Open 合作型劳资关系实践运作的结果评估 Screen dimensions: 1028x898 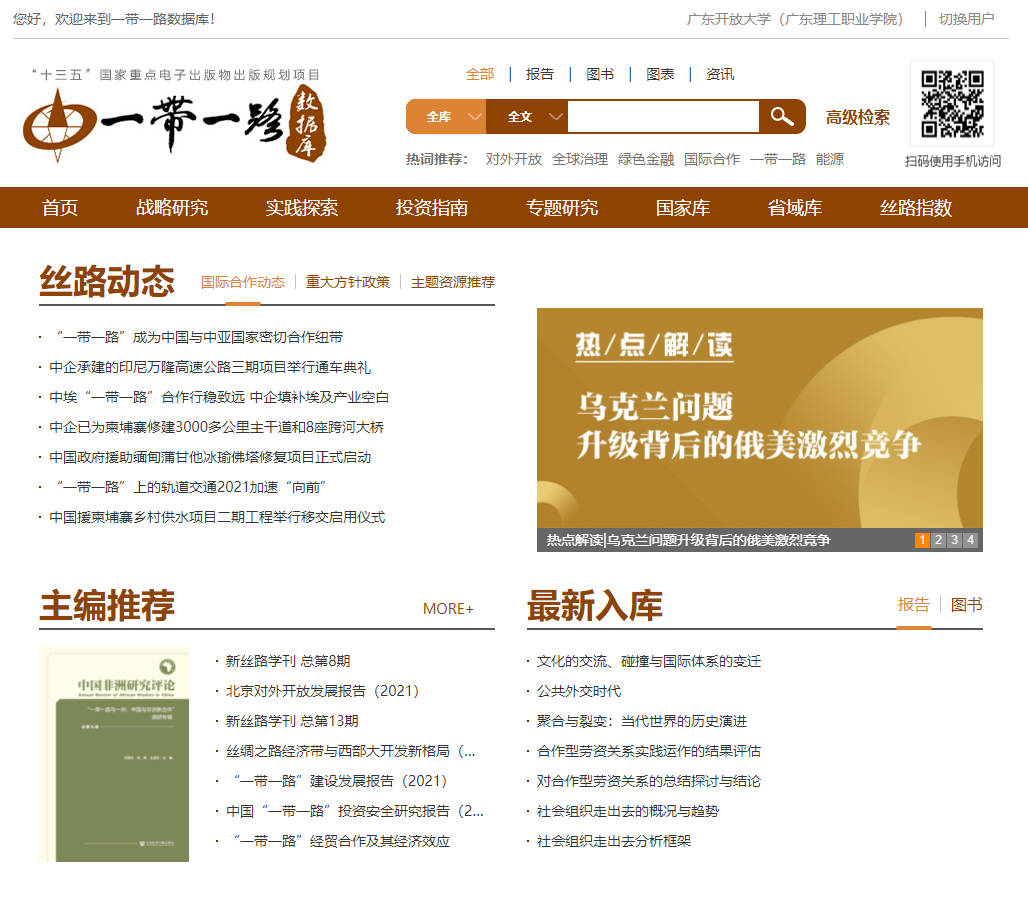648,751
